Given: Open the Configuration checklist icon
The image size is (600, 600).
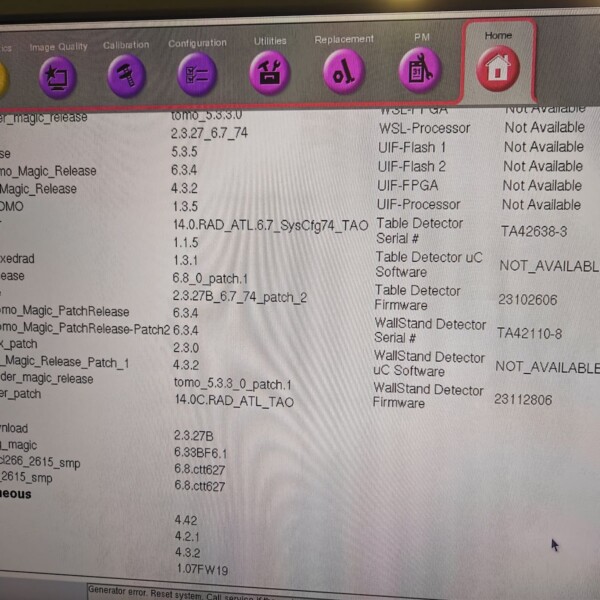Looking at the screenshot, I should (197, 74).
